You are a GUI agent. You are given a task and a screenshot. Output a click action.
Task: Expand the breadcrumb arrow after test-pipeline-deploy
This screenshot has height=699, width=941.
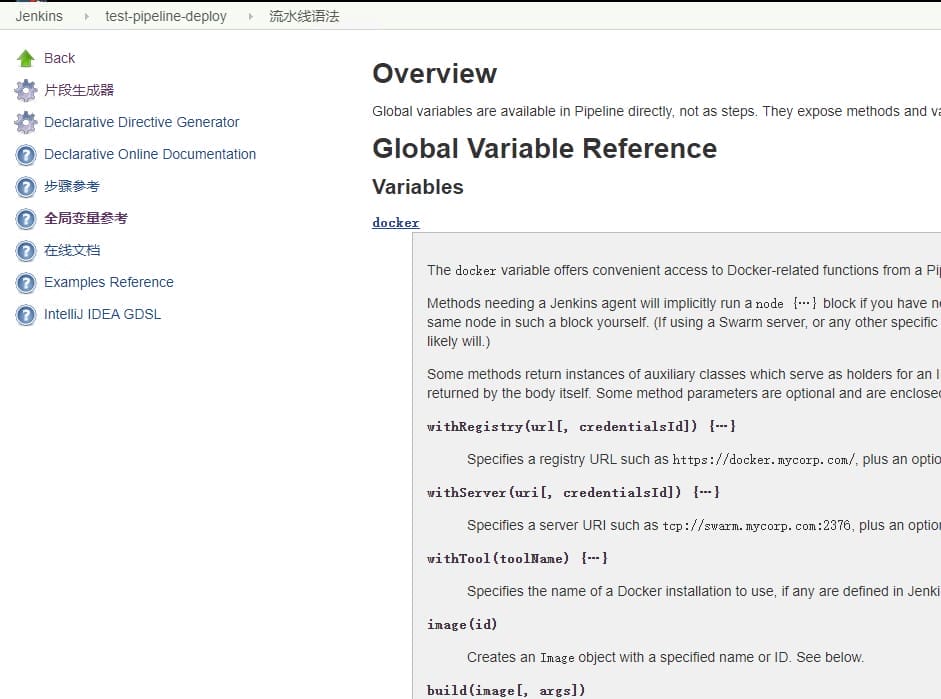(x=249, y=16)
